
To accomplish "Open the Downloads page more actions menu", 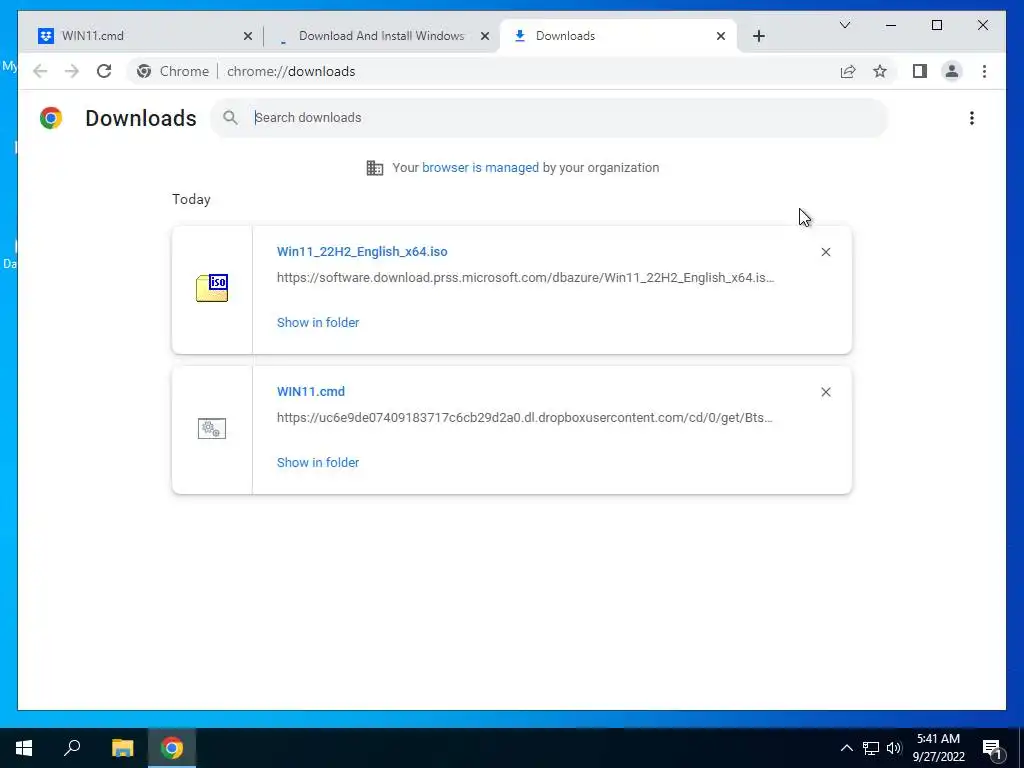I will point(972,118).
